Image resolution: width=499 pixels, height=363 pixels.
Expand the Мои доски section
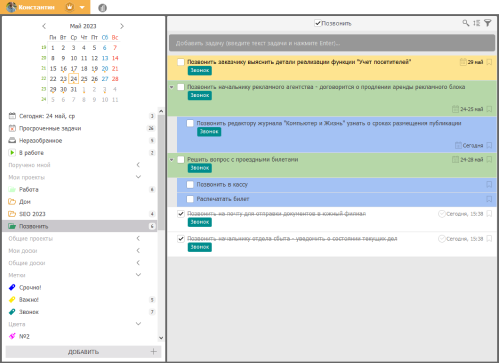pyautogui.click(x=138, y=250)
